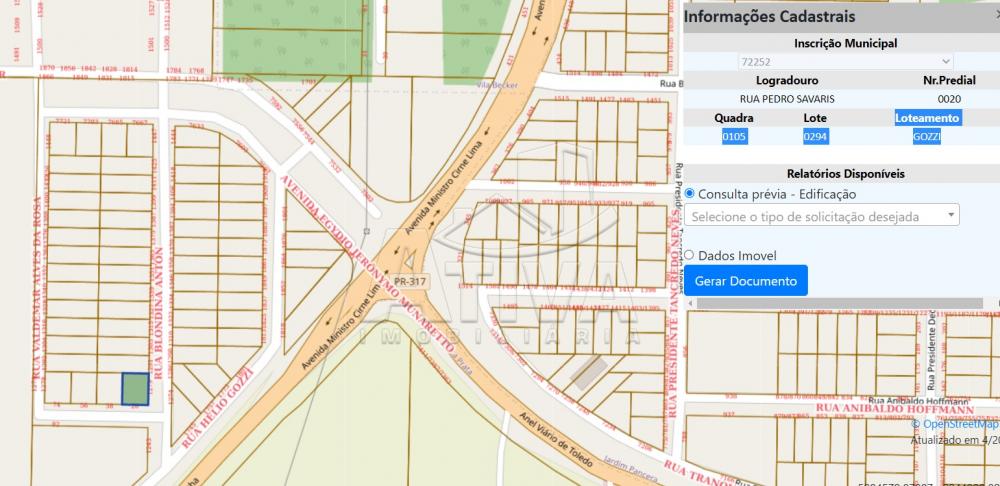Click the Informações Cadastrais panel header

pos(770,17)
